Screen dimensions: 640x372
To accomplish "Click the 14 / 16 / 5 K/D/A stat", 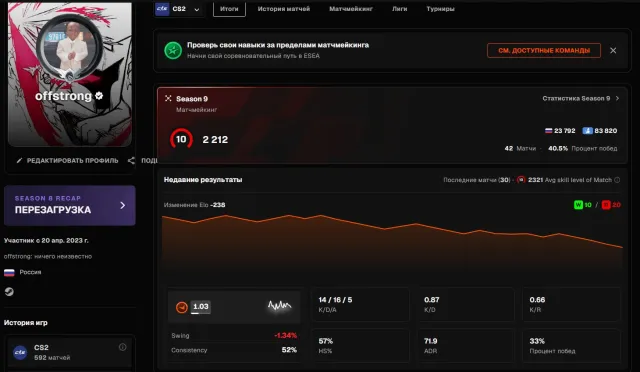I will pos(360,304).
